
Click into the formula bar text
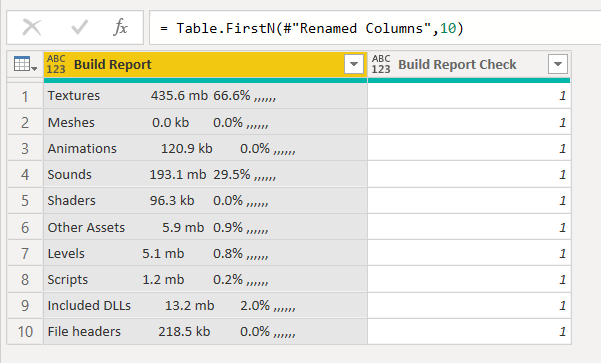click(311, 28)
